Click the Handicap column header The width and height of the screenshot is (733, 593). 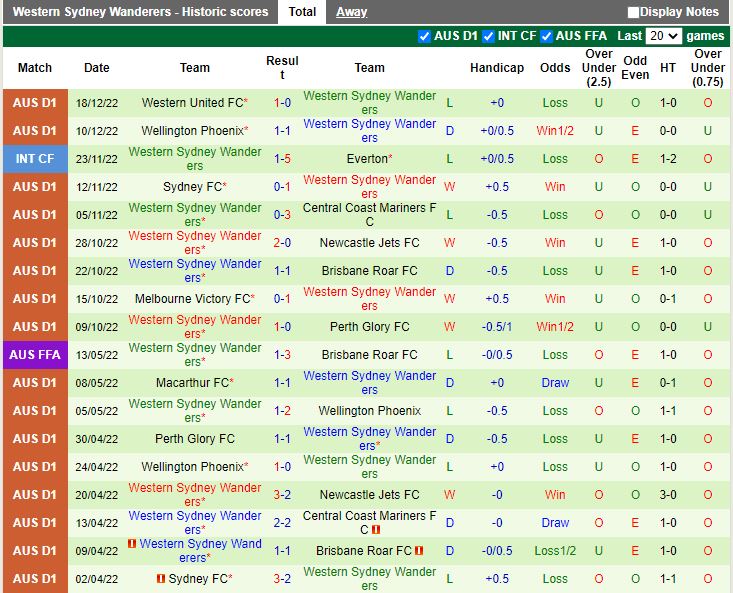point(497,68)
